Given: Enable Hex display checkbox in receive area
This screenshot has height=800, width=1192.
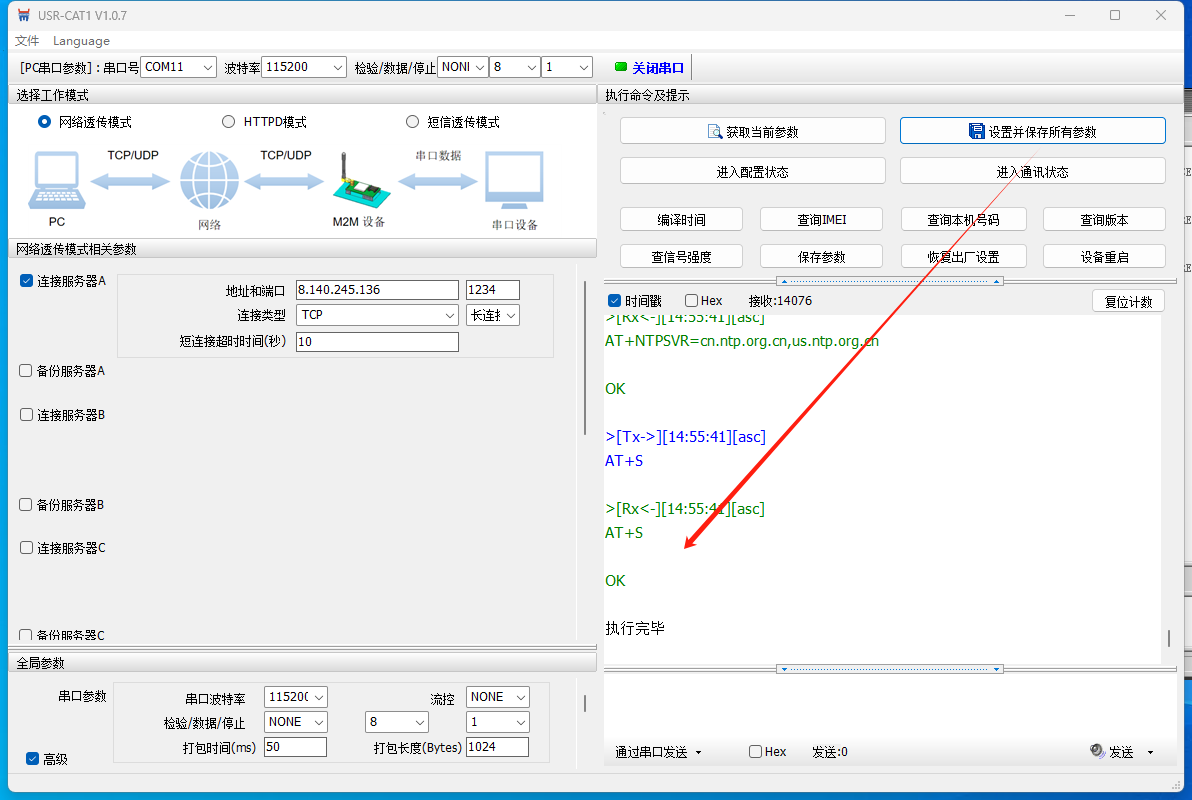Looking at the screenshot, I should click(691, 301).
